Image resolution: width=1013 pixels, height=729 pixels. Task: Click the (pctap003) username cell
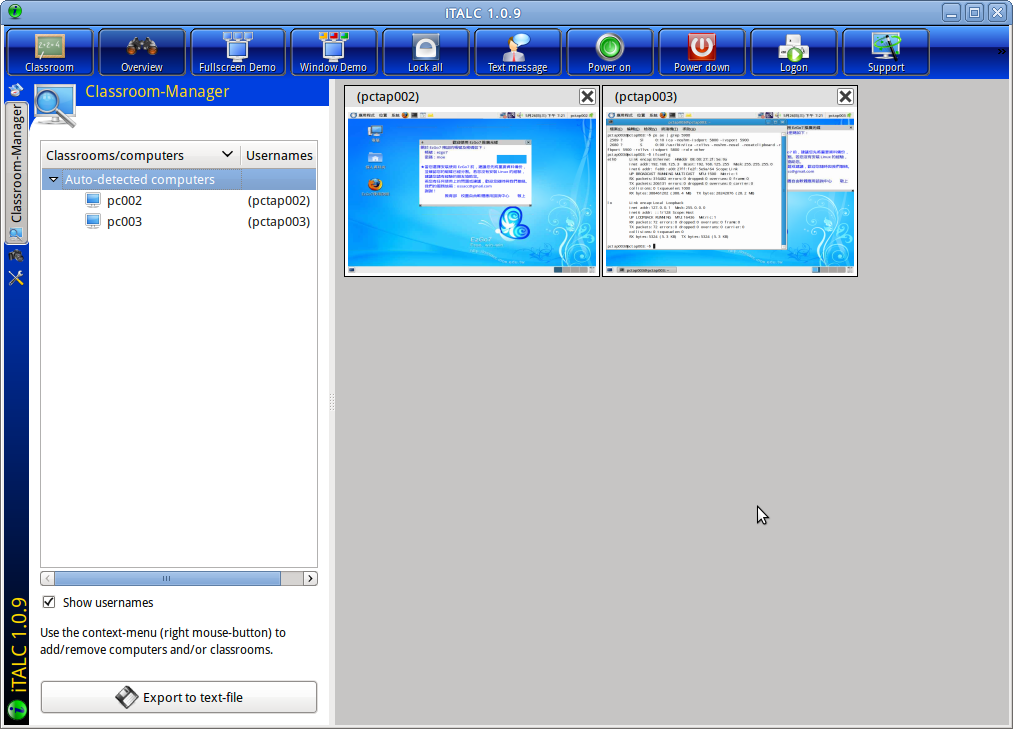(278, 222)
